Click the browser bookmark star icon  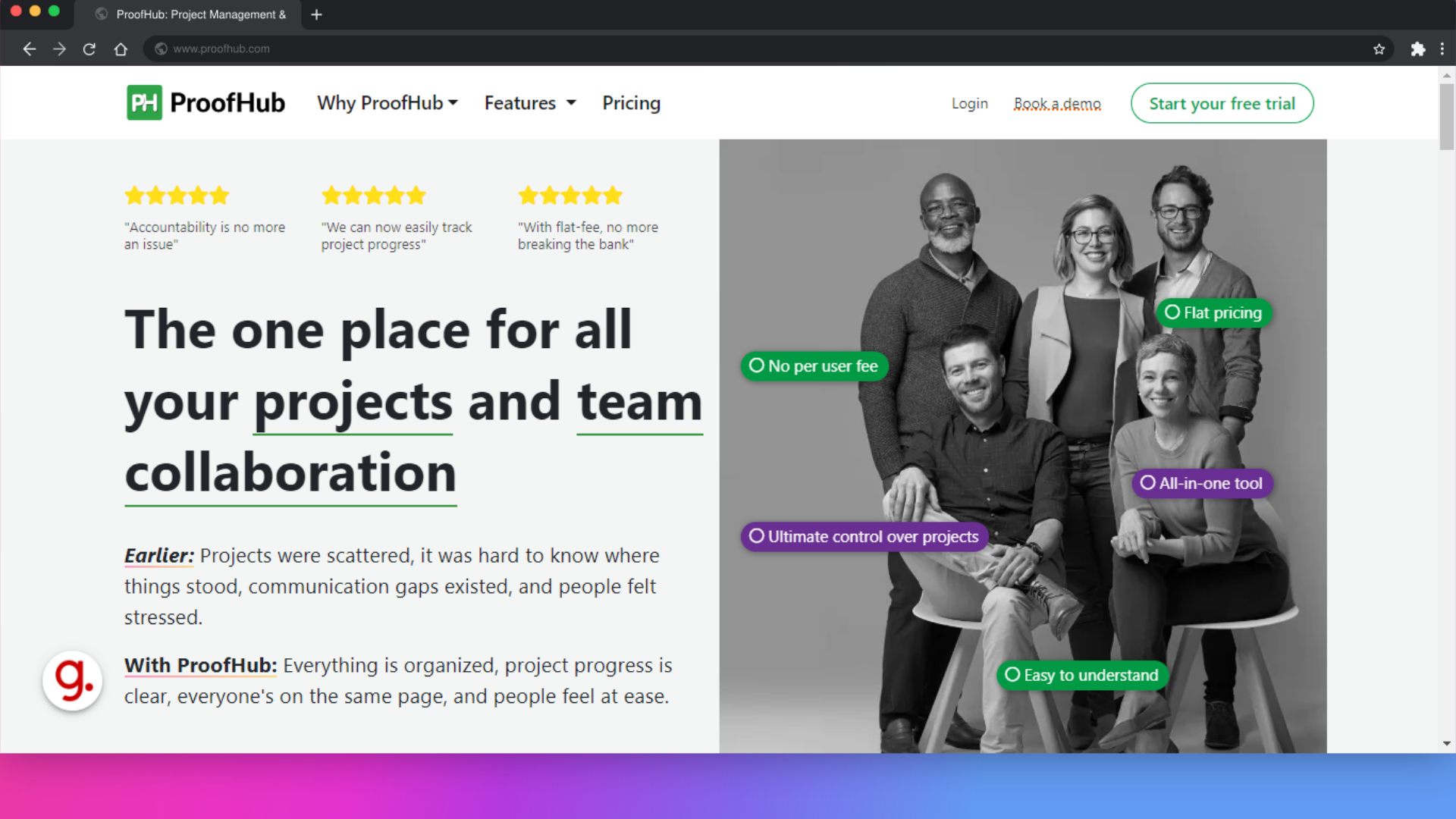[1380, 48]
